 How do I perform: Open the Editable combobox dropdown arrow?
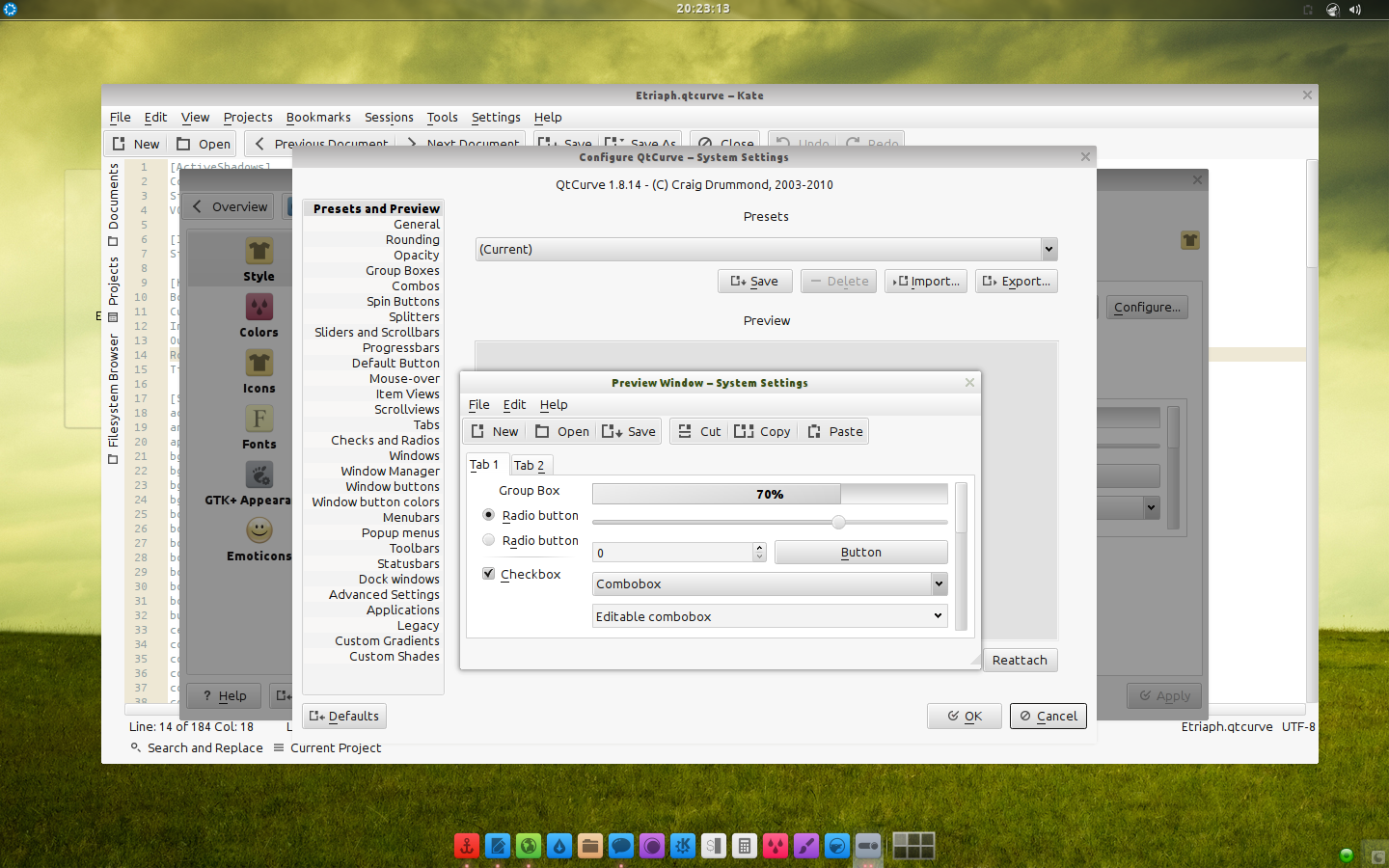tap(938, 615)
